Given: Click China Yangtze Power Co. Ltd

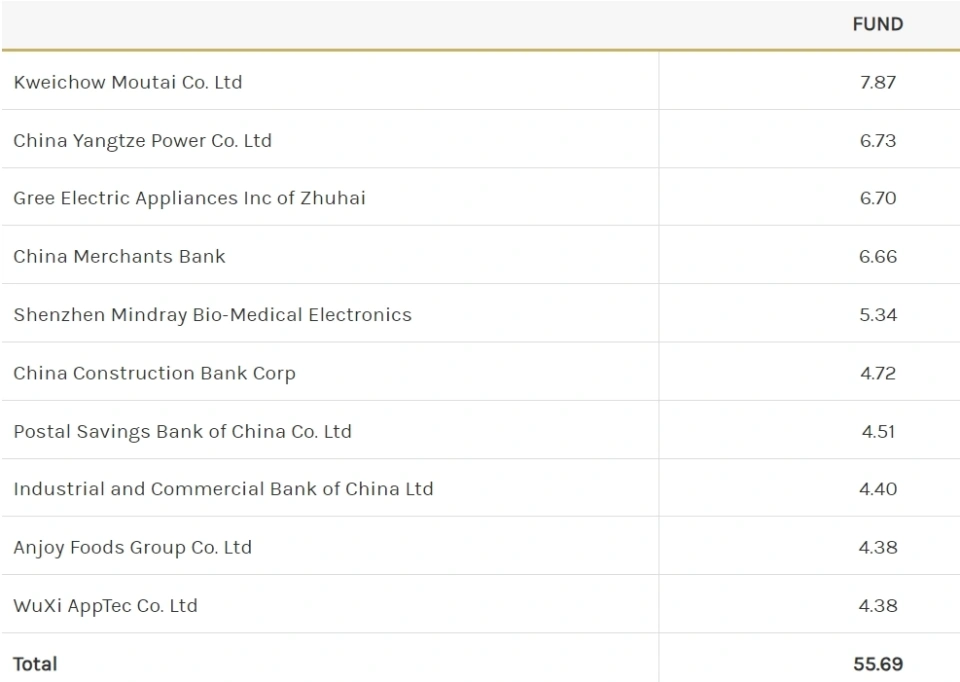Looking at the screenshot, I should point(143,140).
